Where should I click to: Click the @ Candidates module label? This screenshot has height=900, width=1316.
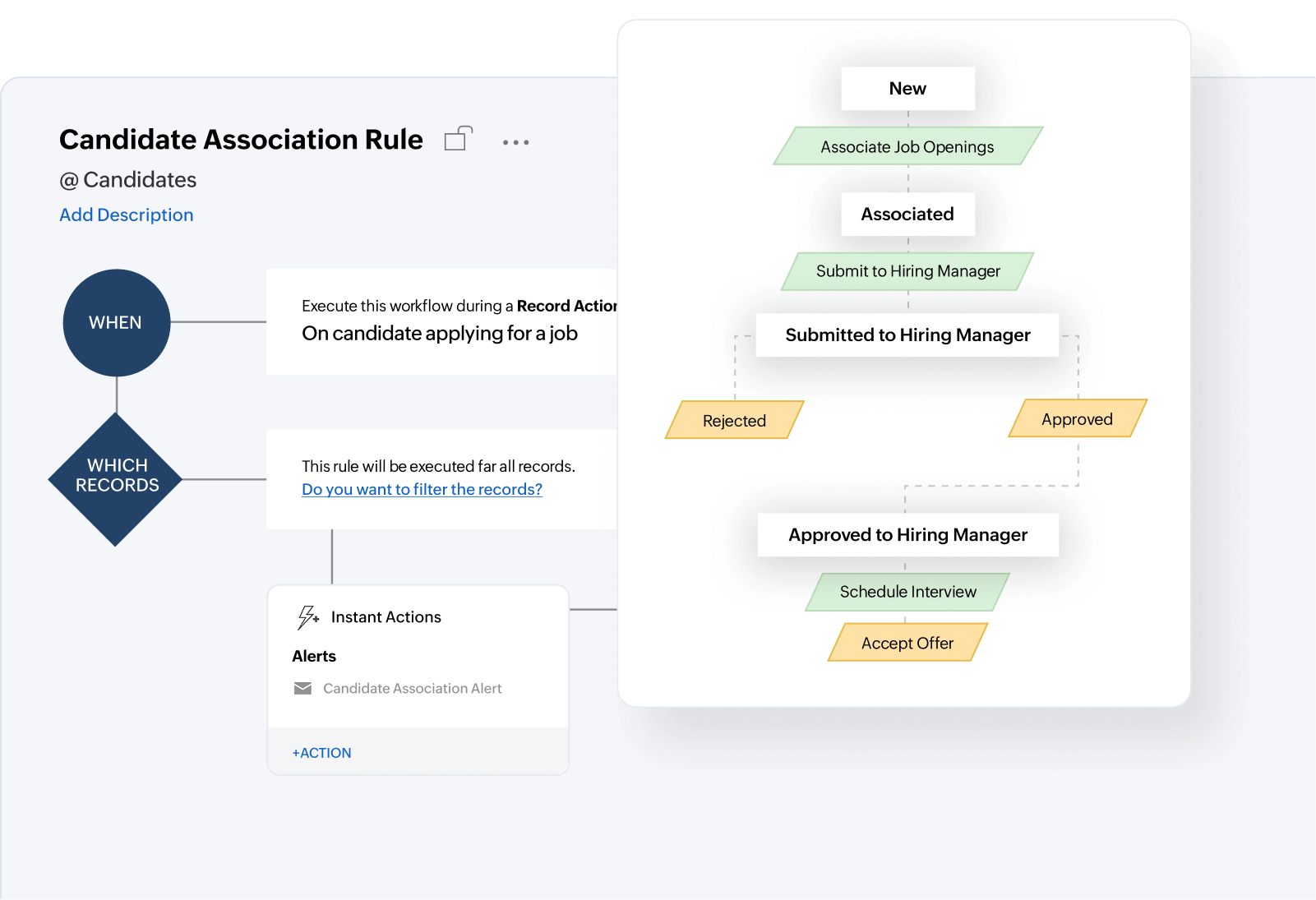127,179
